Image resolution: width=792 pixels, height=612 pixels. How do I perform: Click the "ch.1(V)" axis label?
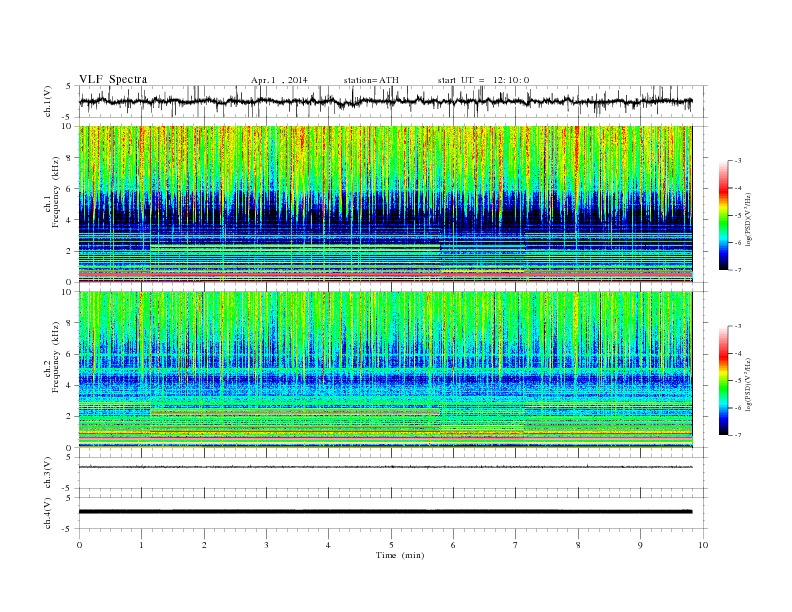tap(48, 101)
